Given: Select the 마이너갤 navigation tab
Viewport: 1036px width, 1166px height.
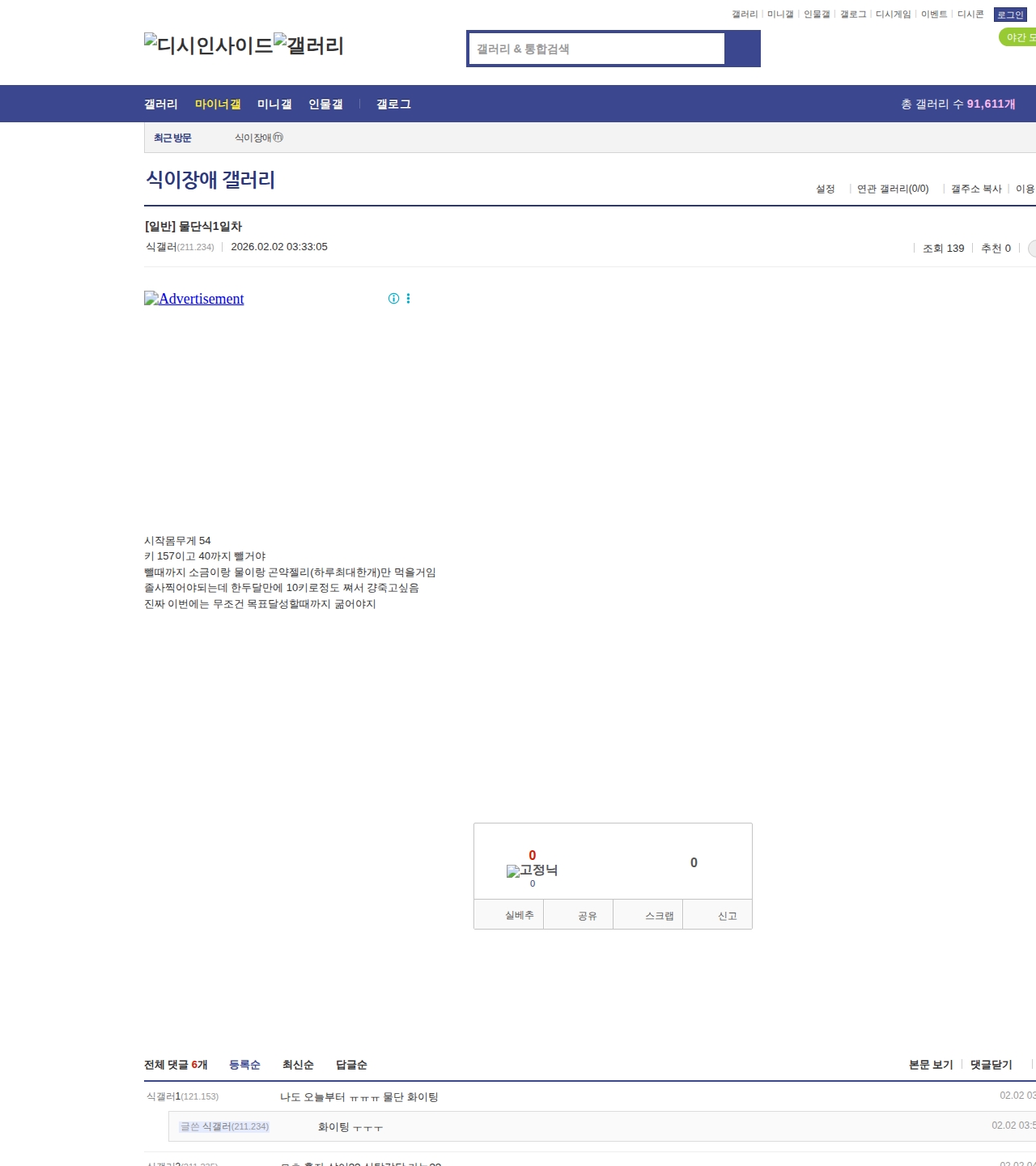Looking at the screenshot, I should tap(218, 104).
